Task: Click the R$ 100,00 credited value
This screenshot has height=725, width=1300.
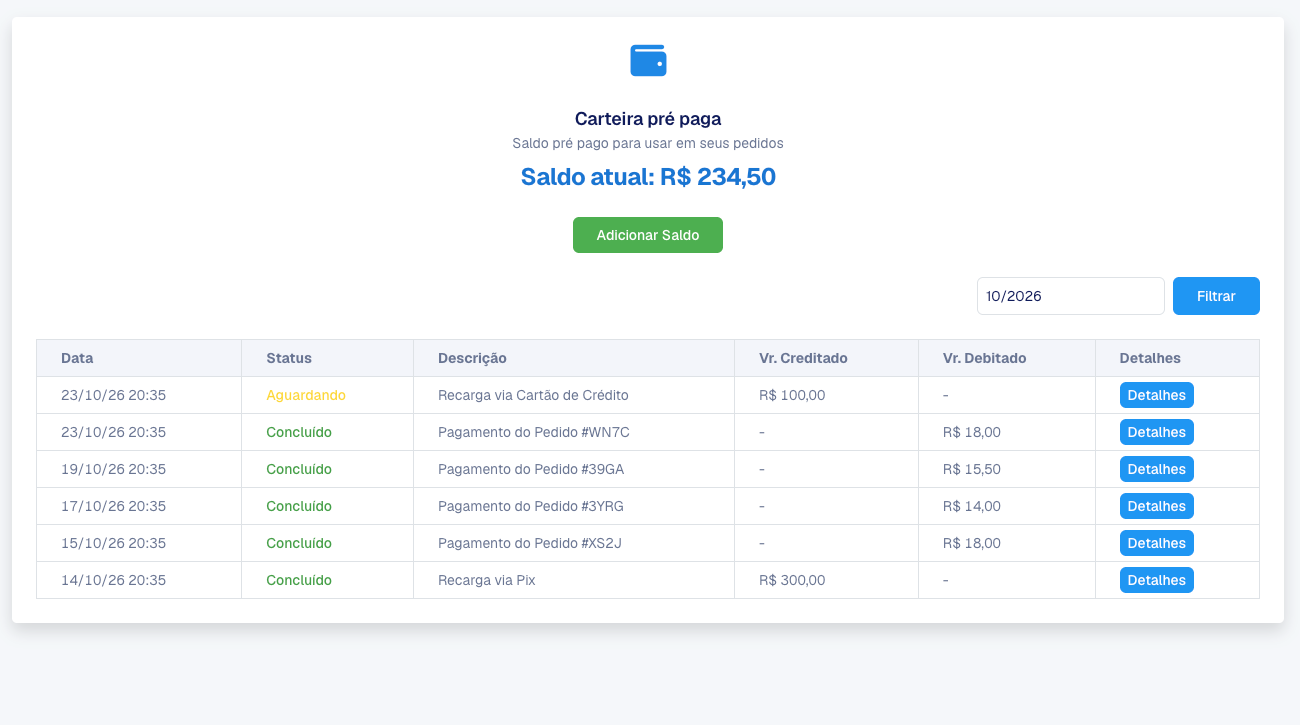Action: [792, 395]
